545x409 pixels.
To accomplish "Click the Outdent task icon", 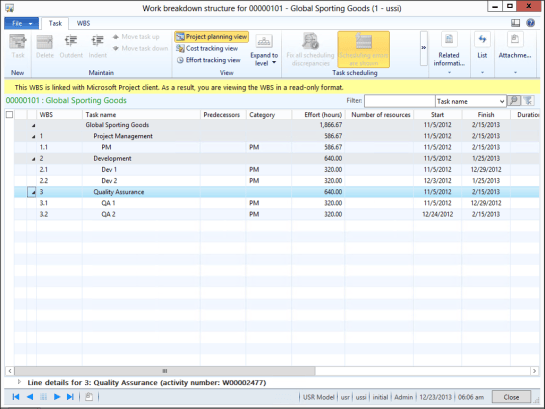I will click(x=71, y=46).
